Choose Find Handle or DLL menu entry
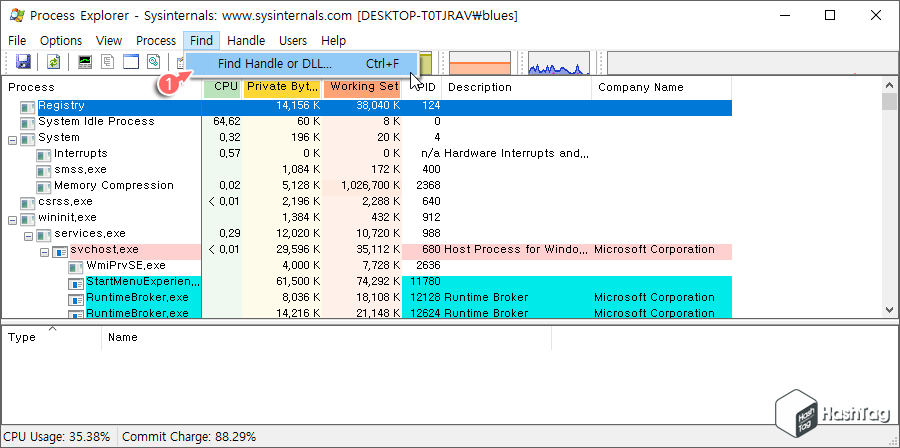The height and width of the screenshot is (448, 900). pyautogui.click(x=301, y=63)
